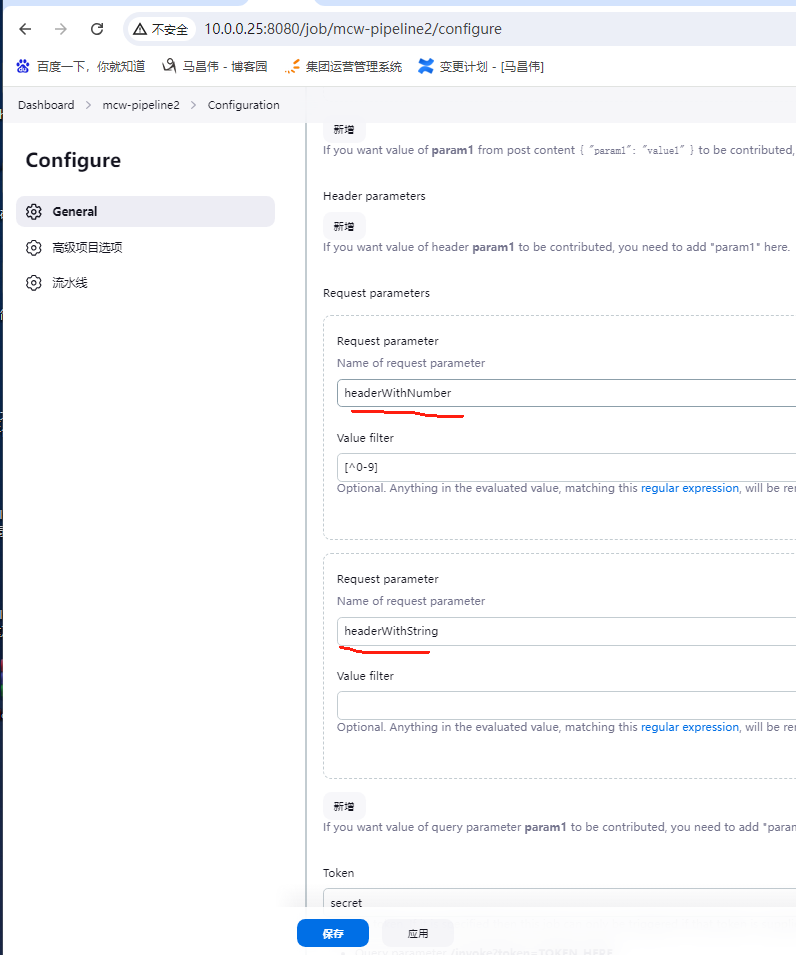Open the 马昌伟 - 博客园 bookmark

[214, 67]
